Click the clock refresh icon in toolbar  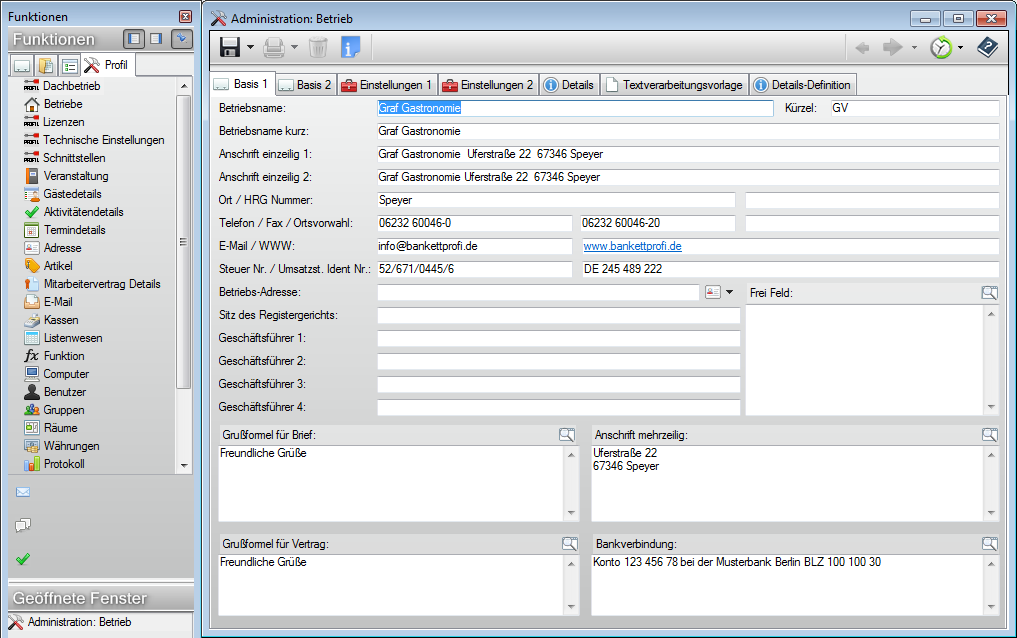click(x=940, y=47)
